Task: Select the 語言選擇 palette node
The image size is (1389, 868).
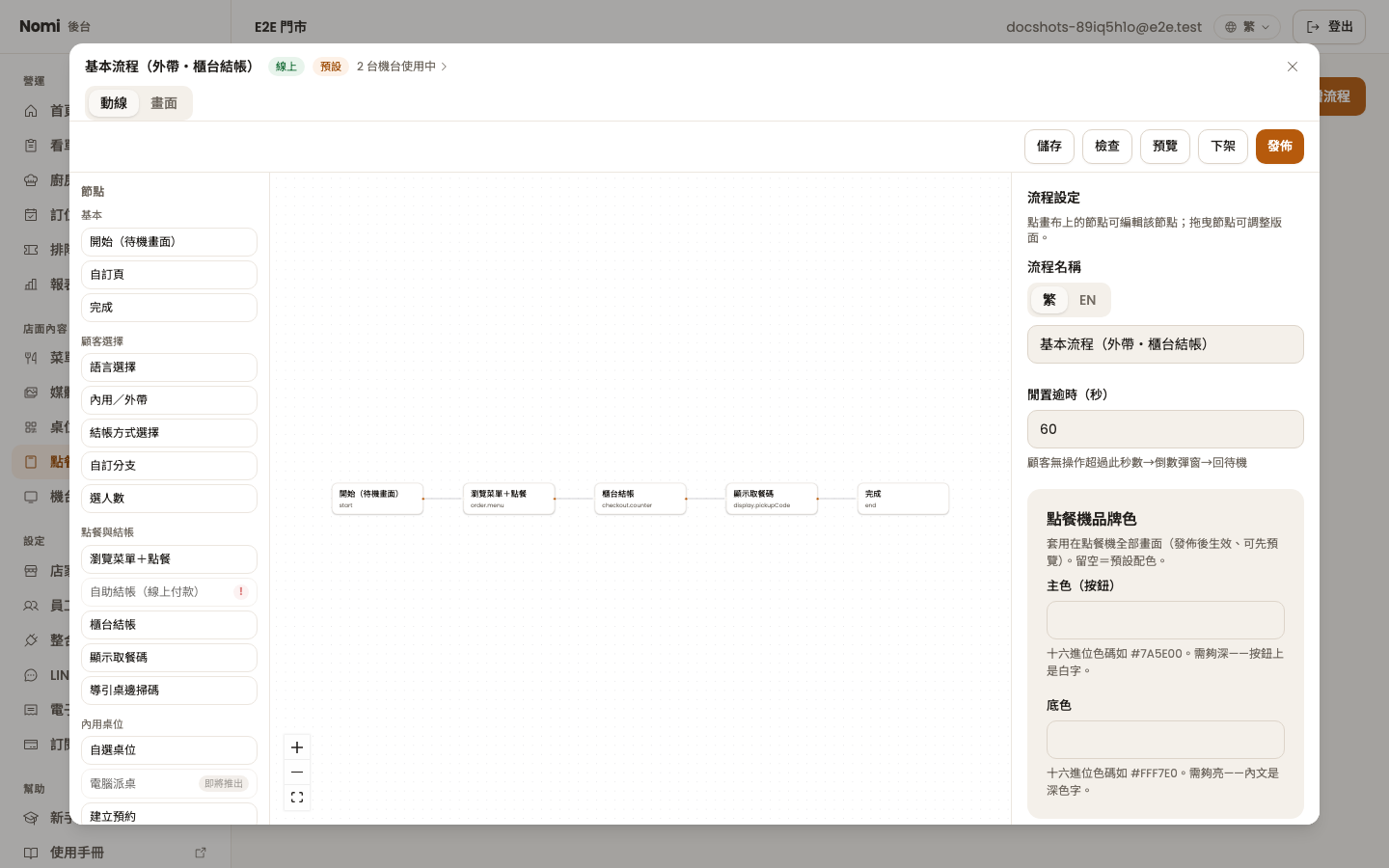Action: point(169,367)
